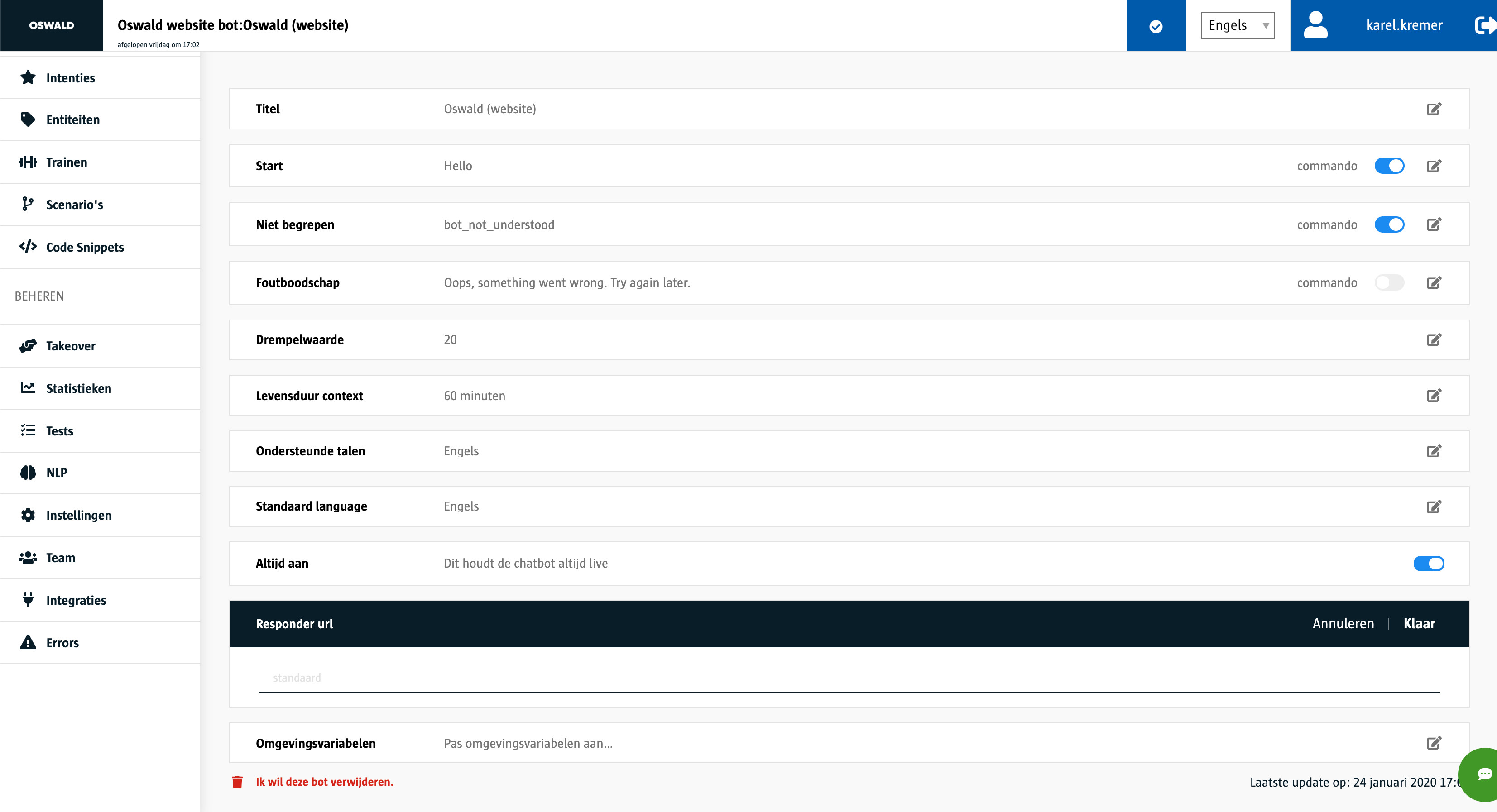
Task: Enable the Foutboodschap commando toggle
Action: (1389, 282)
